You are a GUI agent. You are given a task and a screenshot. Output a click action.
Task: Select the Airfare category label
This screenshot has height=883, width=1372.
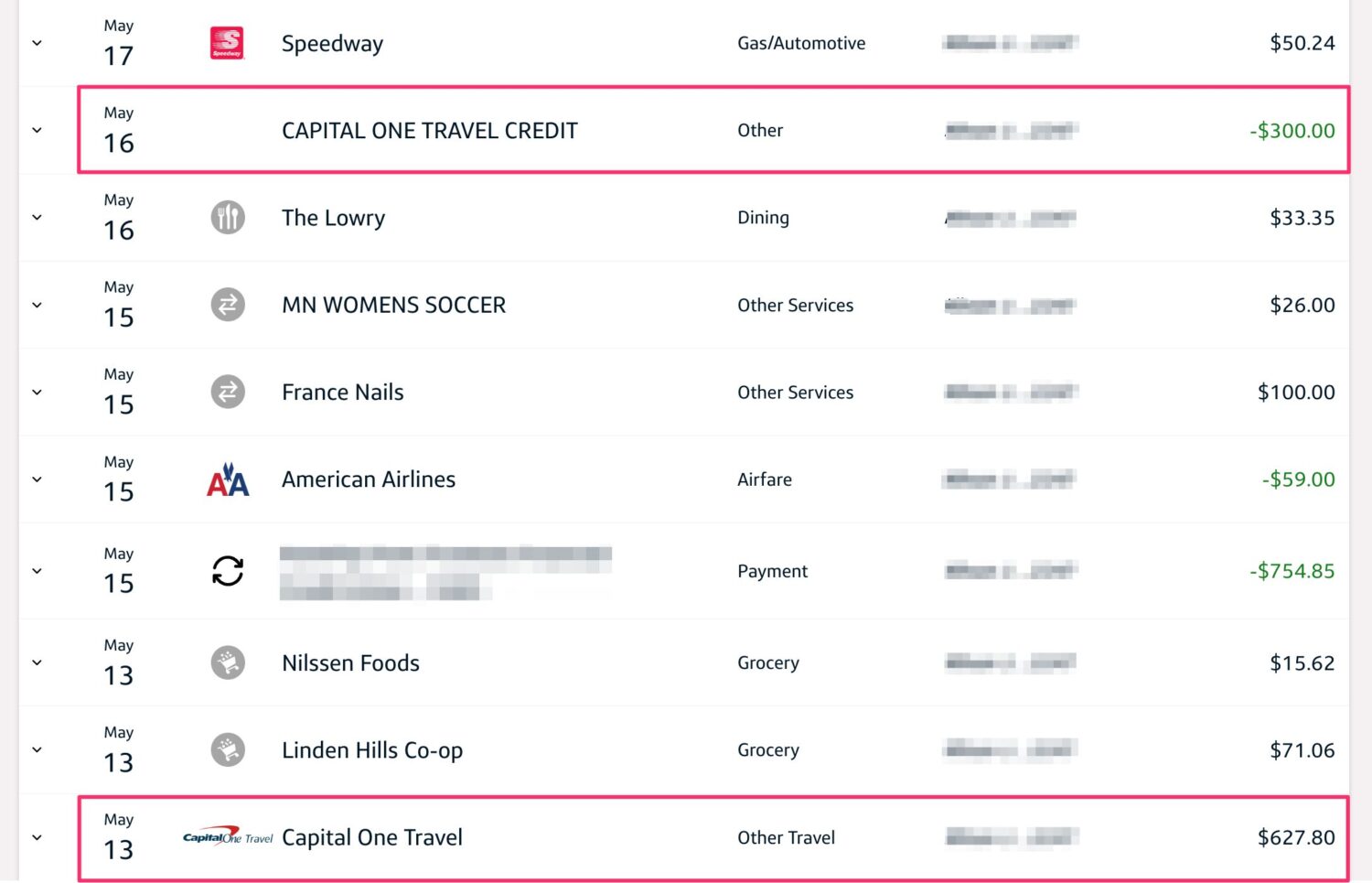click(764, 479)
